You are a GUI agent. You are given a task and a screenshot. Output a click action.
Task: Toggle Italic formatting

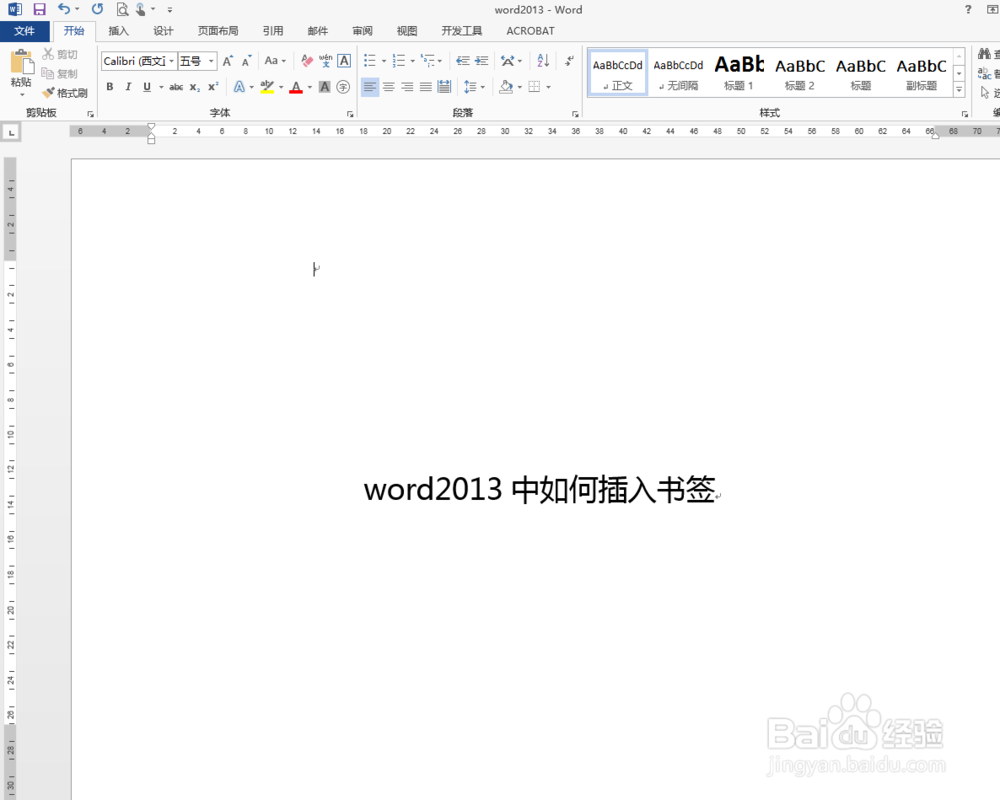pos(128,87)
